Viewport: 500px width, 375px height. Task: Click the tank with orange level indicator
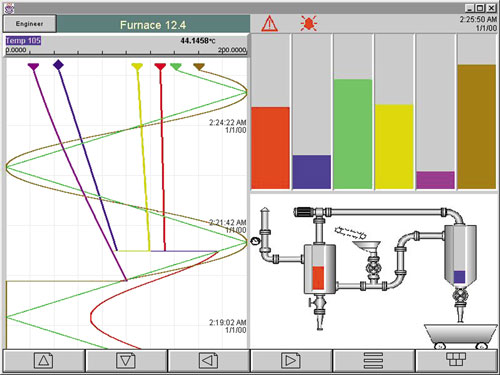pyautogui.click(x=319, y=269)
